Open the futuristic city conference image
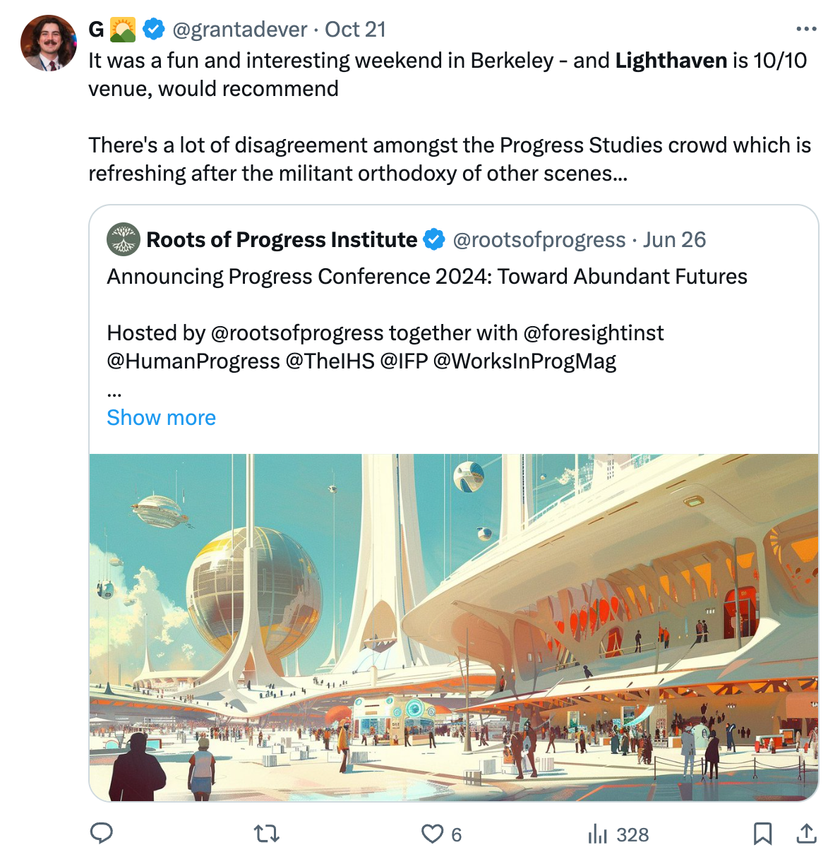 [454, 627]
